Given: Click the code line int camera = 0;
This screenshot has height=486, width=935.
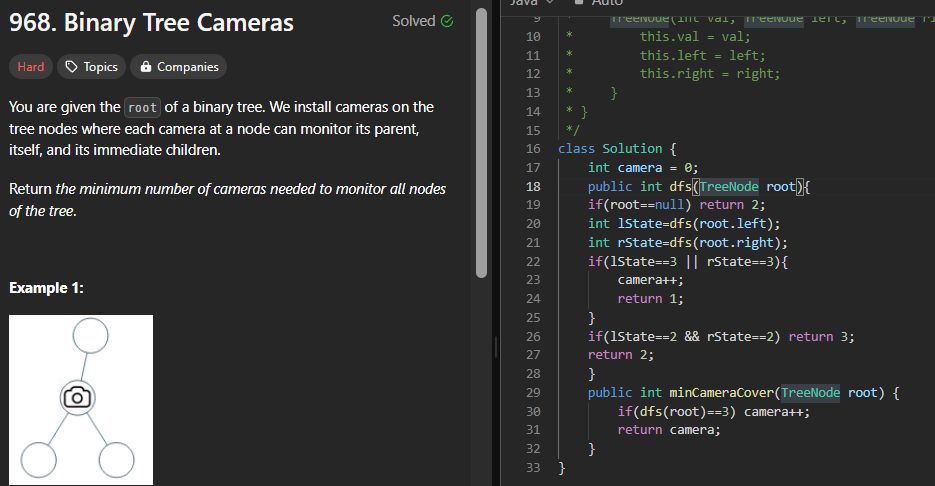Looking at the screenshot, I should pos(643,168).
